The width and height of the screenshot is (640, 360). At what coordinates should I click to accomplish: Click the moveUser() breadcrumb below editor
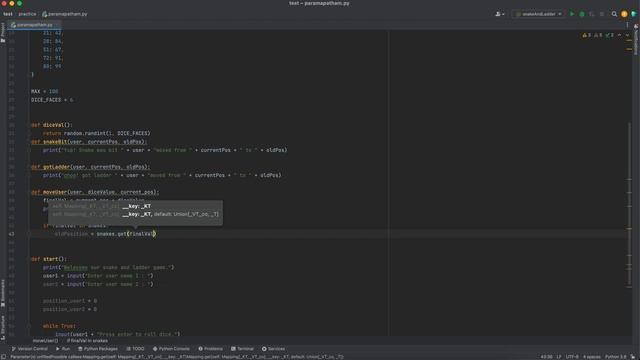[45, 340]
